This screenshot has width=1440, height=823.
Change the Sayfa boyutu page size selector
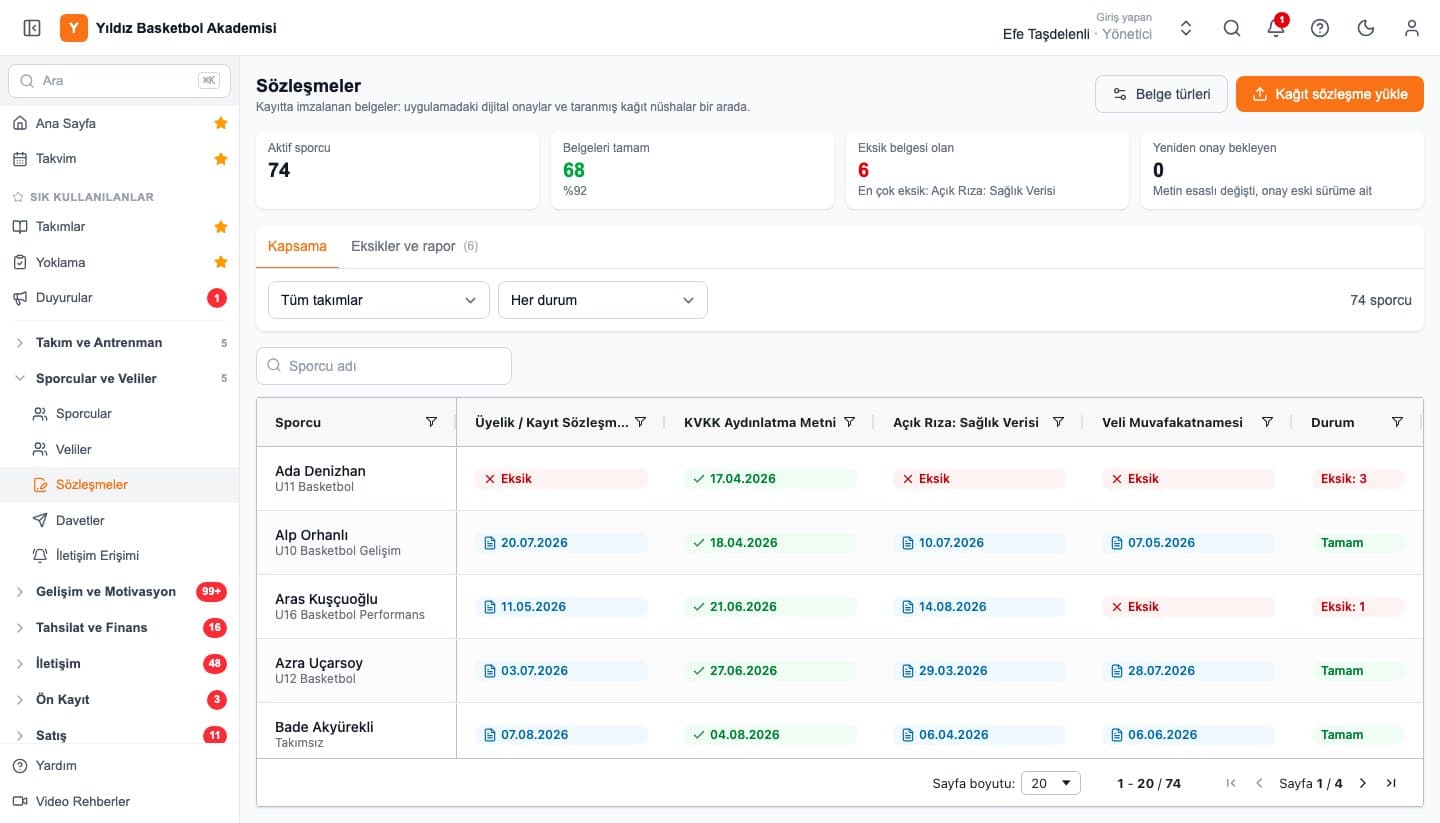[x=1051, y=783]
